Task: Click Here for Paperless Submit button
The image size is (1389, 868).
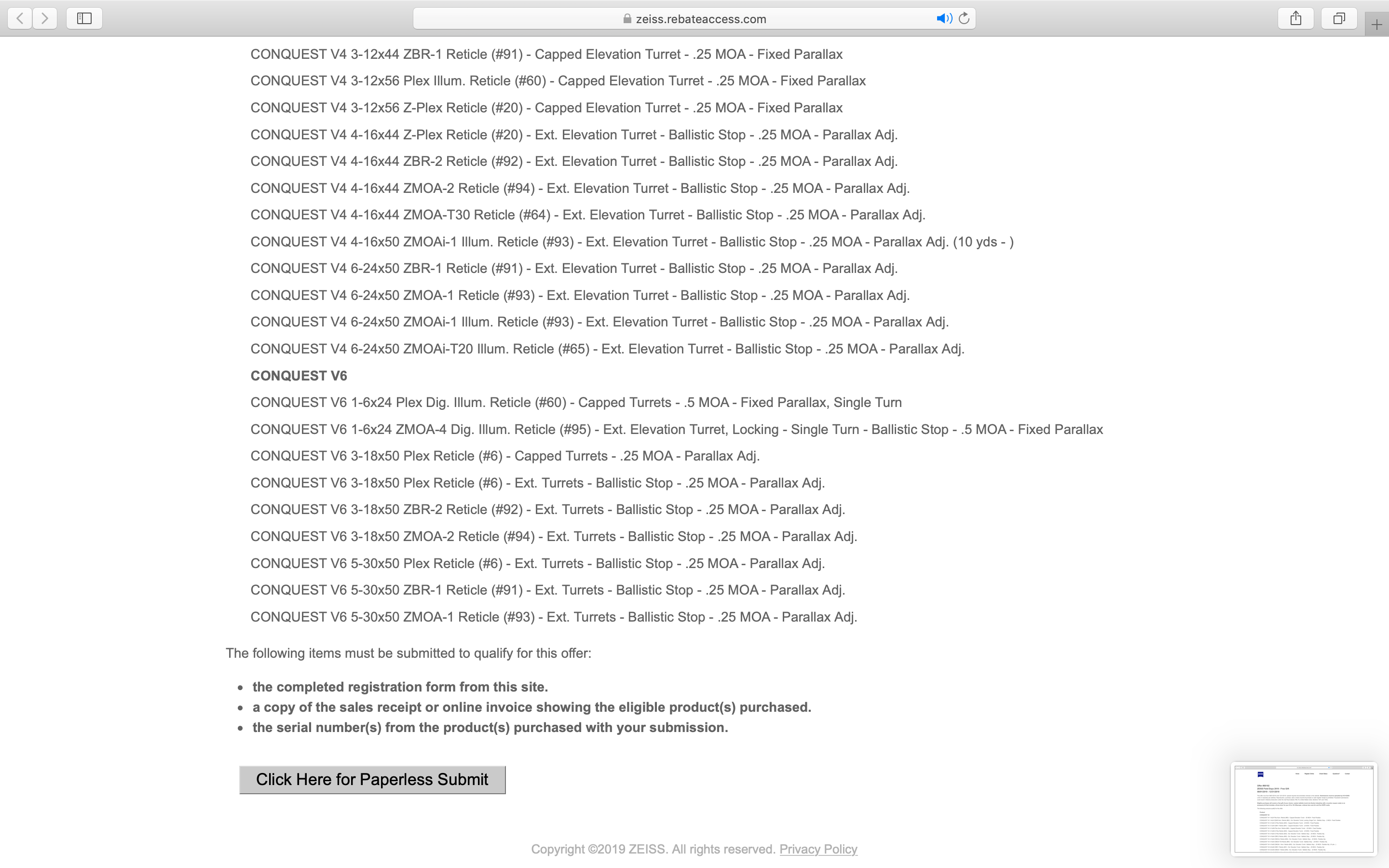Action: click(x=372, y=780)
